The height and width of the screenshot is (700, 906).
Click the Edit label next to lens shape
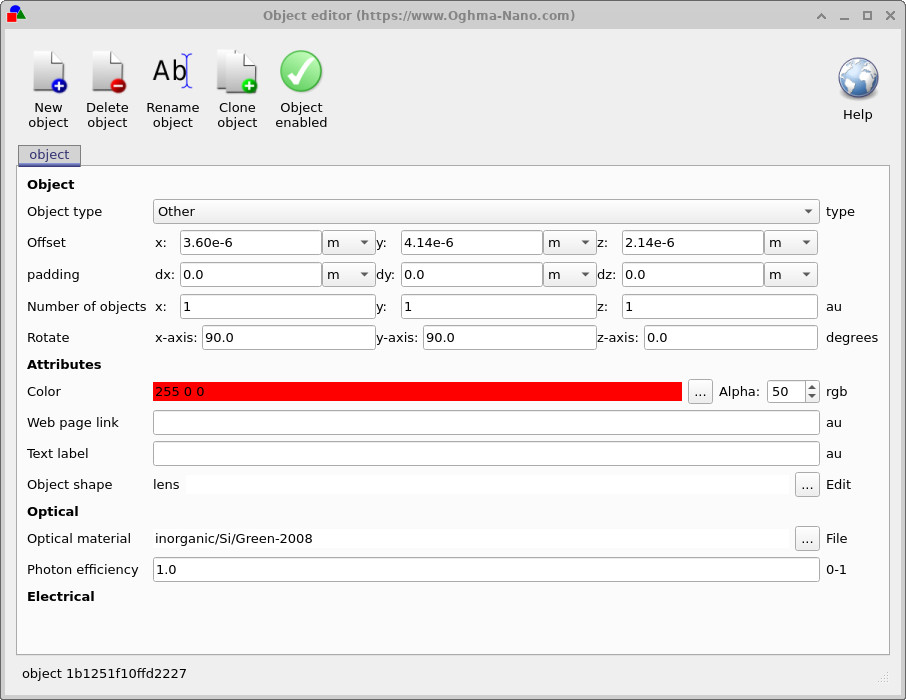[x=838, y=484]
